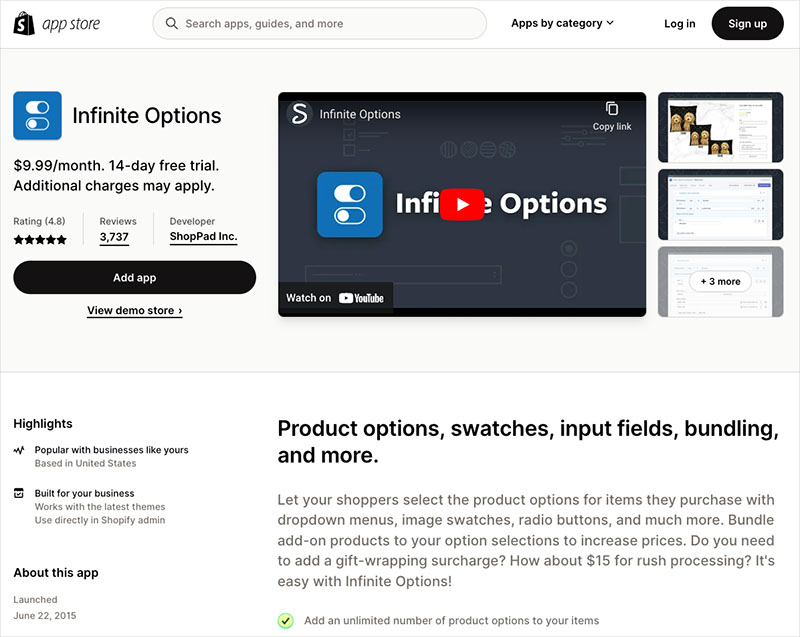Click the Add app button

(x=135, y=277)
